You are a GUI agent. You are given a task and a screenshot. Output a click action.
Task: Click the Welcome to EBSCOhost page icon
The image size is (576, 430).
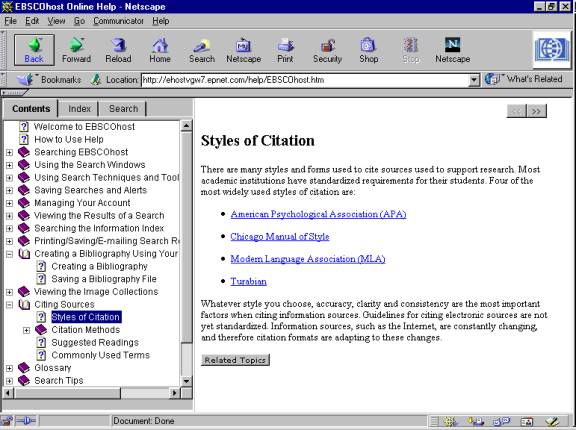click(24, 127)
